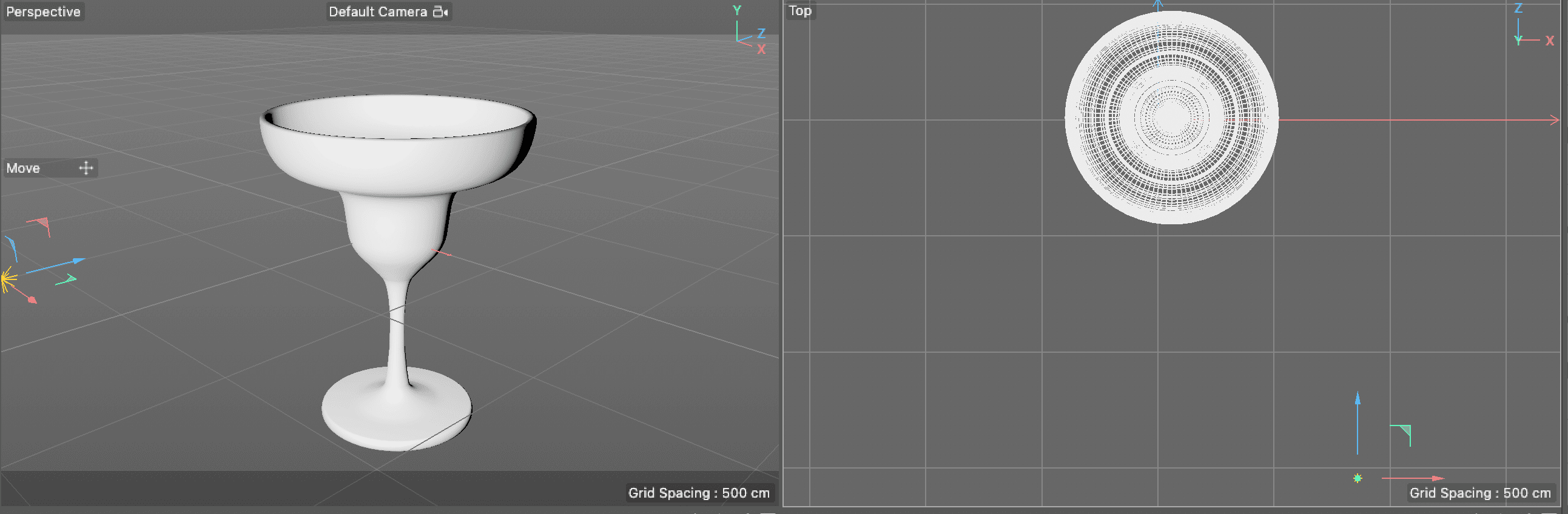Click the Default Camera label
Image resolution: width=1568 pixels, height=514 pixels.
pos(377,12)
